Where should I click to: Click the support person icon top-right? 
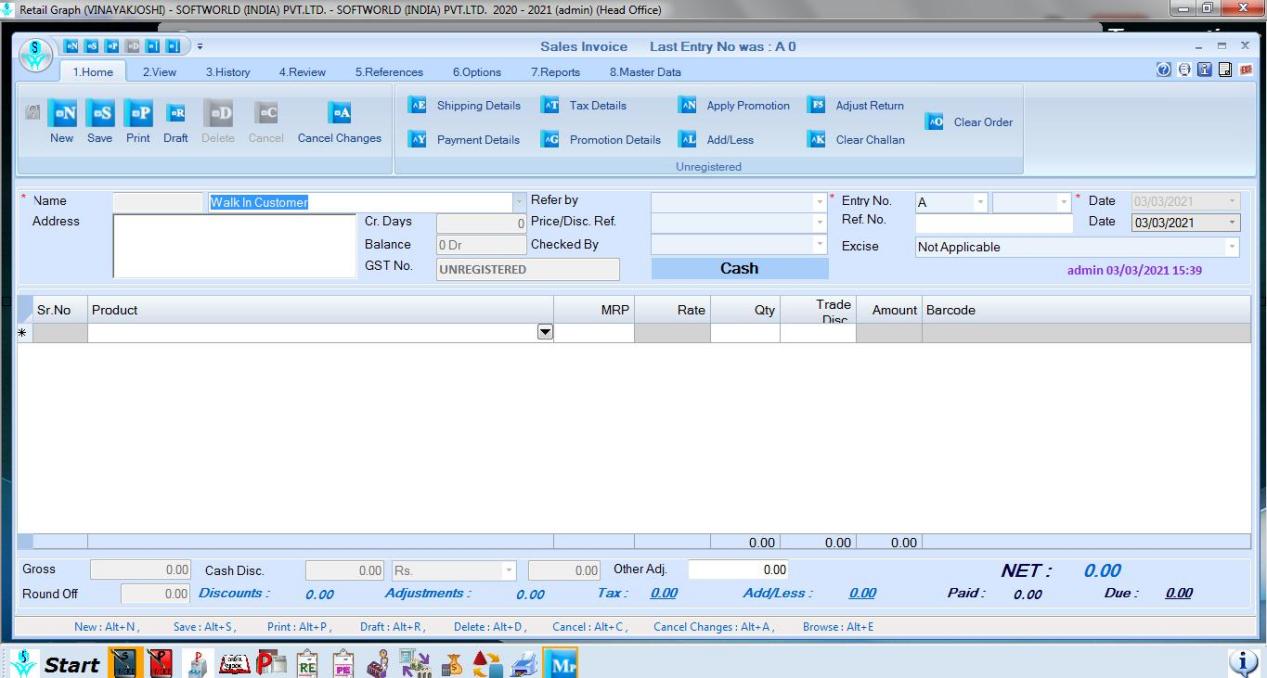click(x=1183, y=71)
